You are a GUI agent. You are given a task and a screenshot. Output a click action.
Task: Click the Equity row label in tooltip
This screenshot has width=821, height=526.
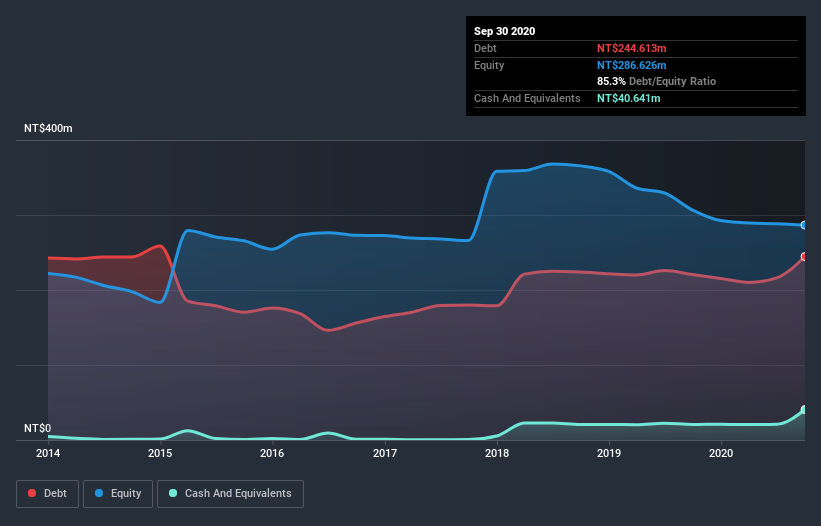[489, 65]
